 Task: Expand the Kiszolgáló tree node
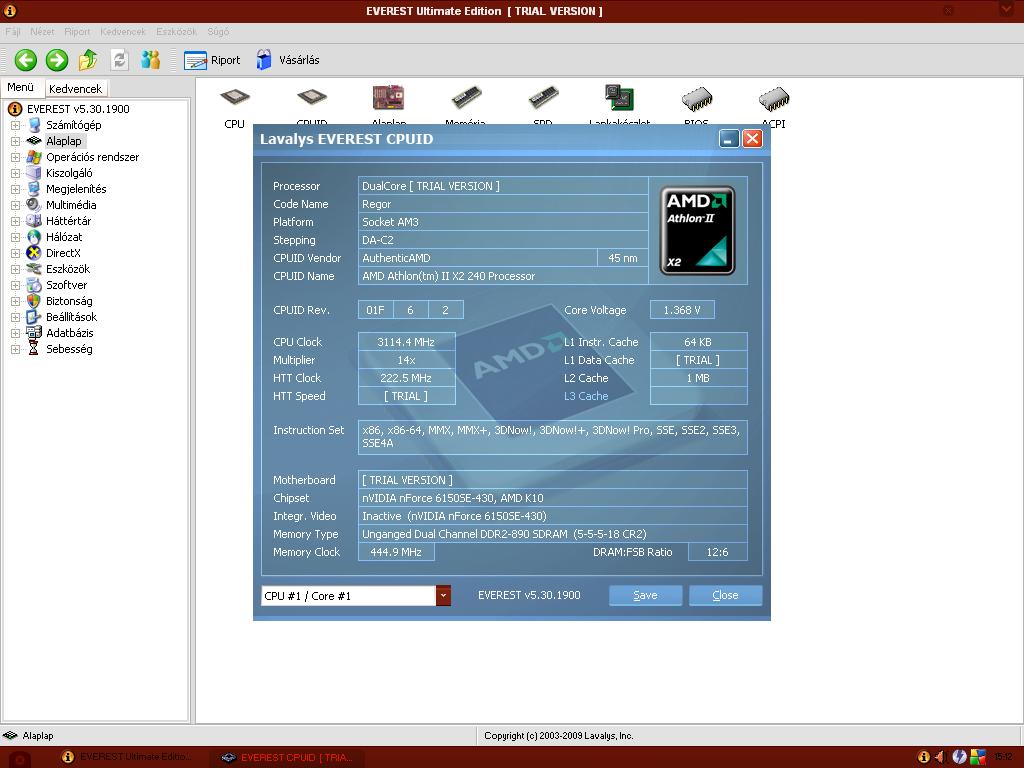tap(15, 173)
